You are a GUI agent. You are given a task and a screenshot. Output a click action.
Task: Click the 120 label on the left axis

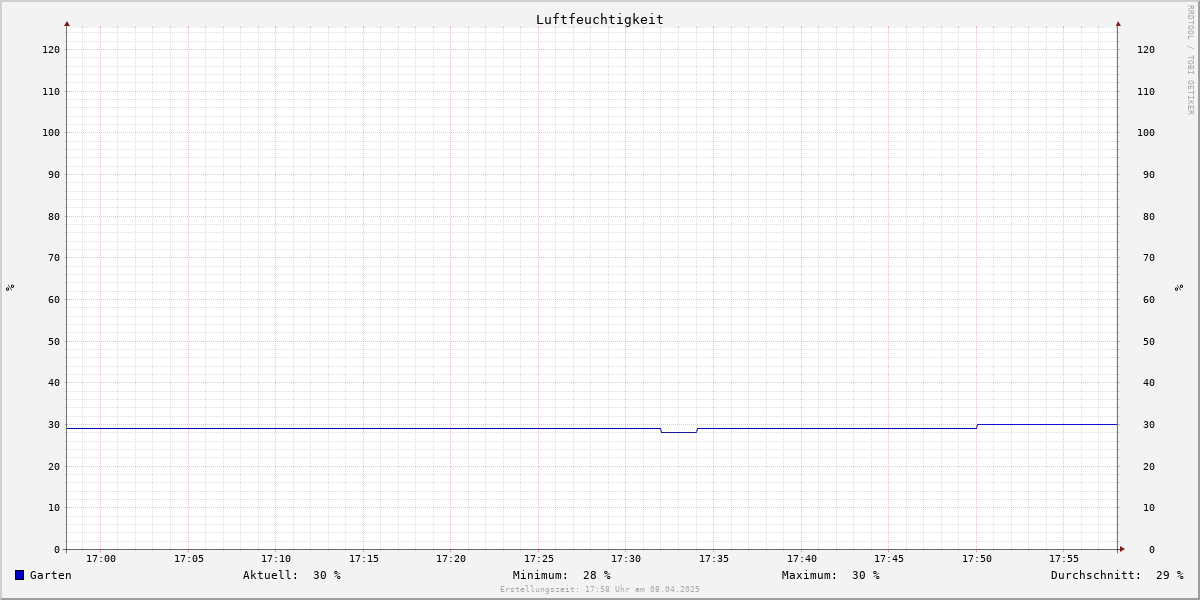51,49
